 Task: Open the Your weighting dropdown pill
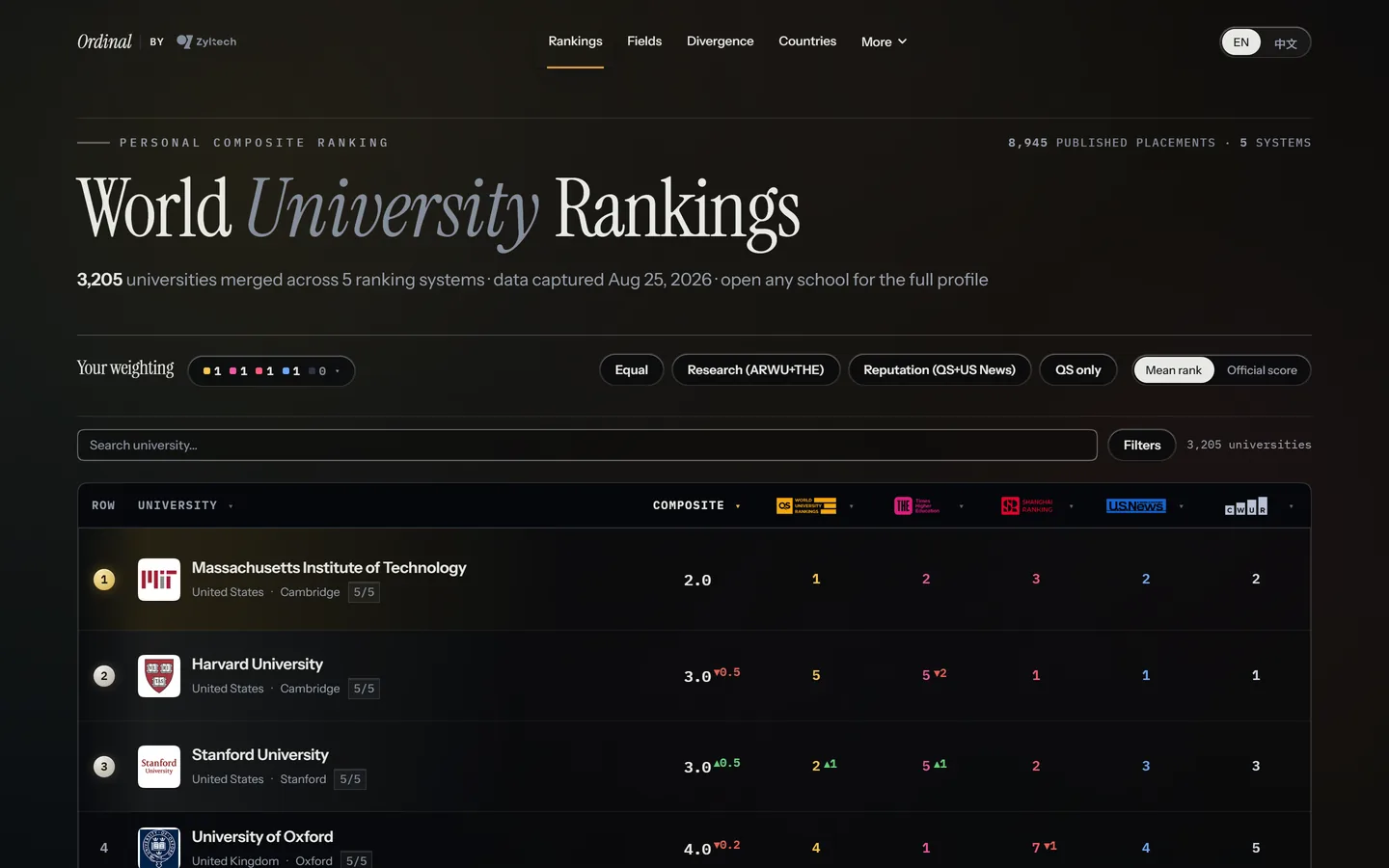(x=271, y=371)
